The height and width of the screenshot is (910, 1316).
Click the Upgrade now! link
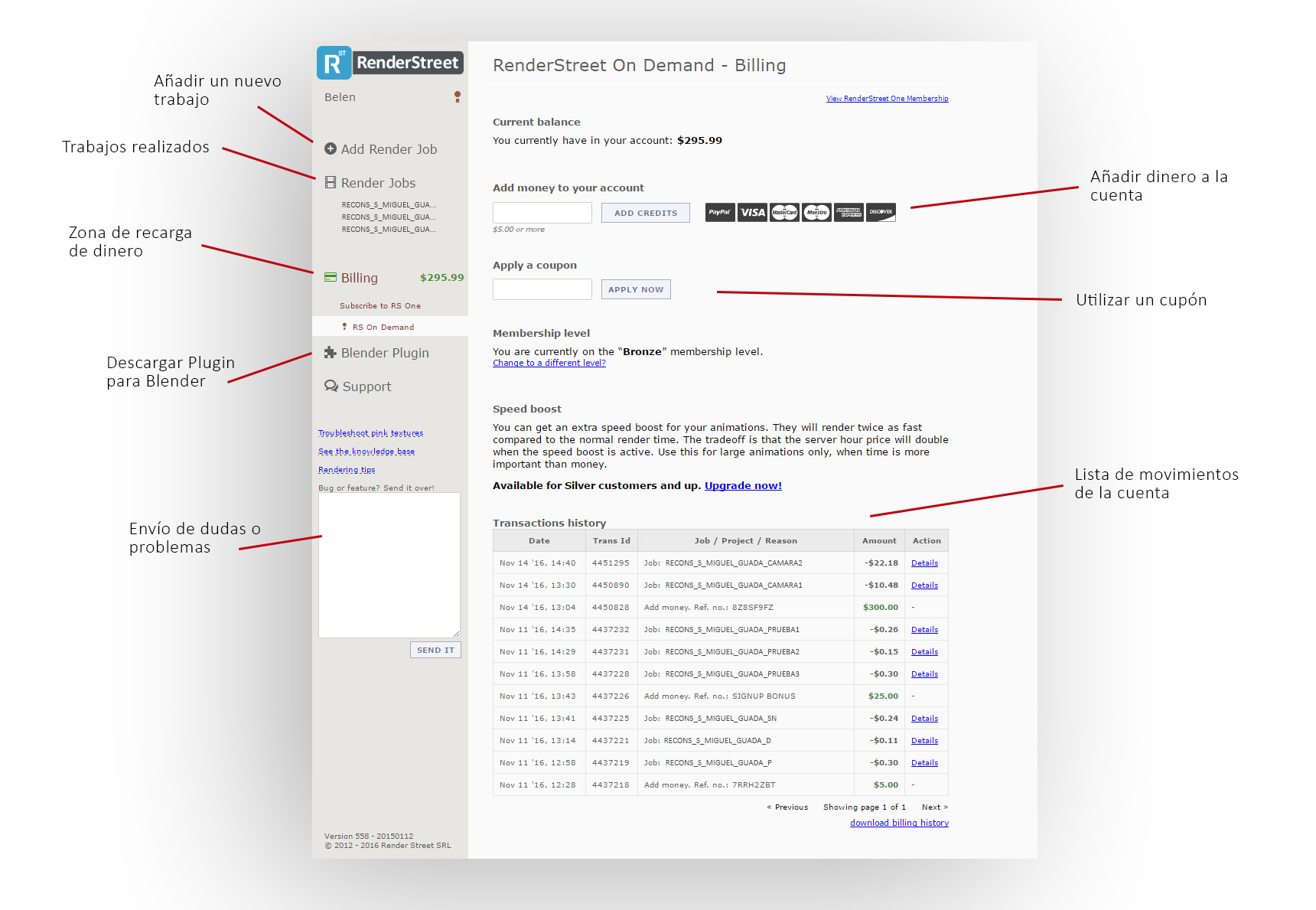pos(743,485)
